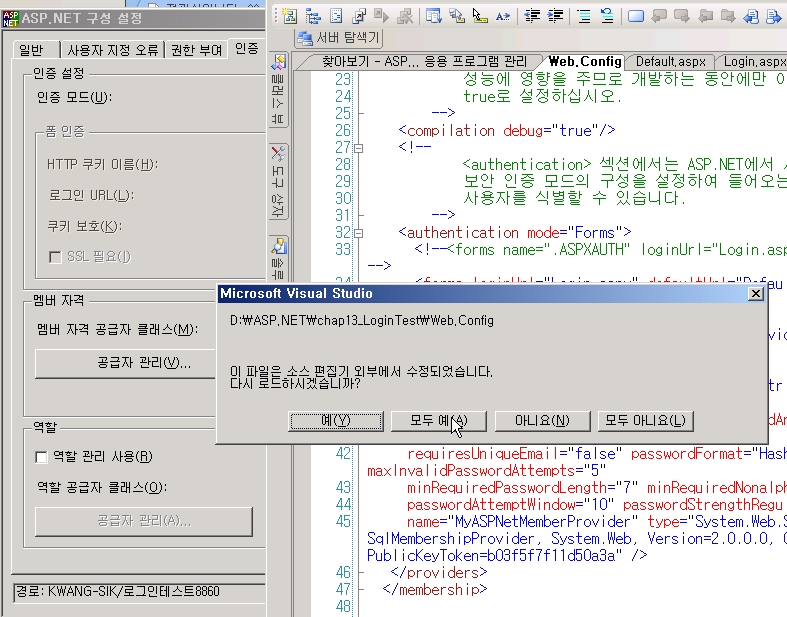The height and width of the screenshot is (617, 787).
Task: Click the parameter info toolbar icon
Action: pos(456,16)
